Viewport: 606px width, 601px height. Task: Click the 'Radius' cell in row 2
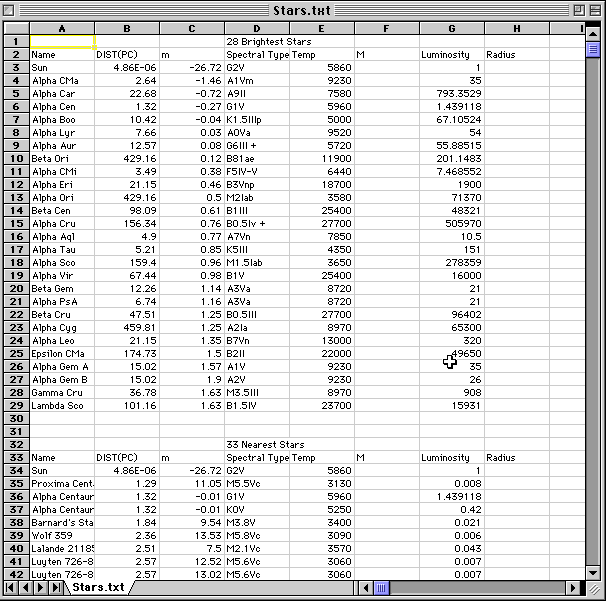(x=517, y=55)
